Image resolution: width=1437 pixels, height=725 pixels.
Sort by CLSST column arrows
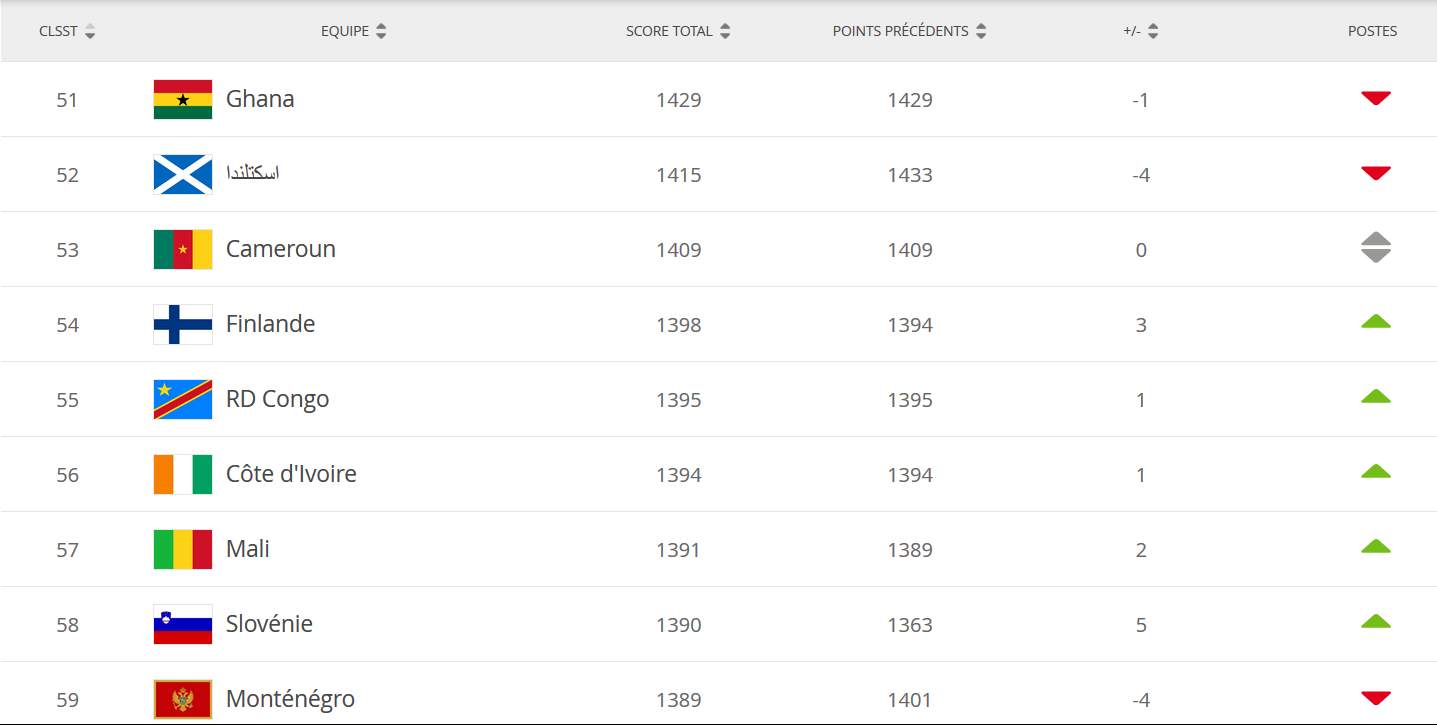coord(90,31)
